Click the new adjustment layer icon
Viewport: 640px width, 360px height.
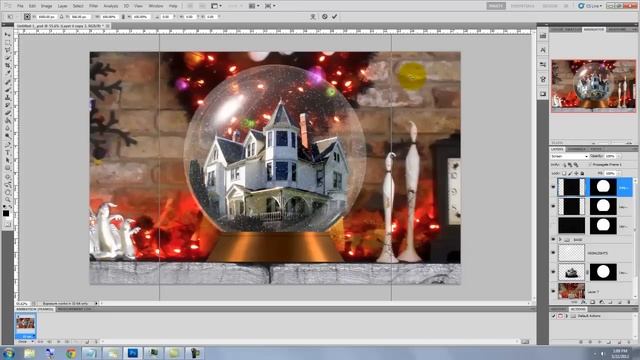pos(602,302)
